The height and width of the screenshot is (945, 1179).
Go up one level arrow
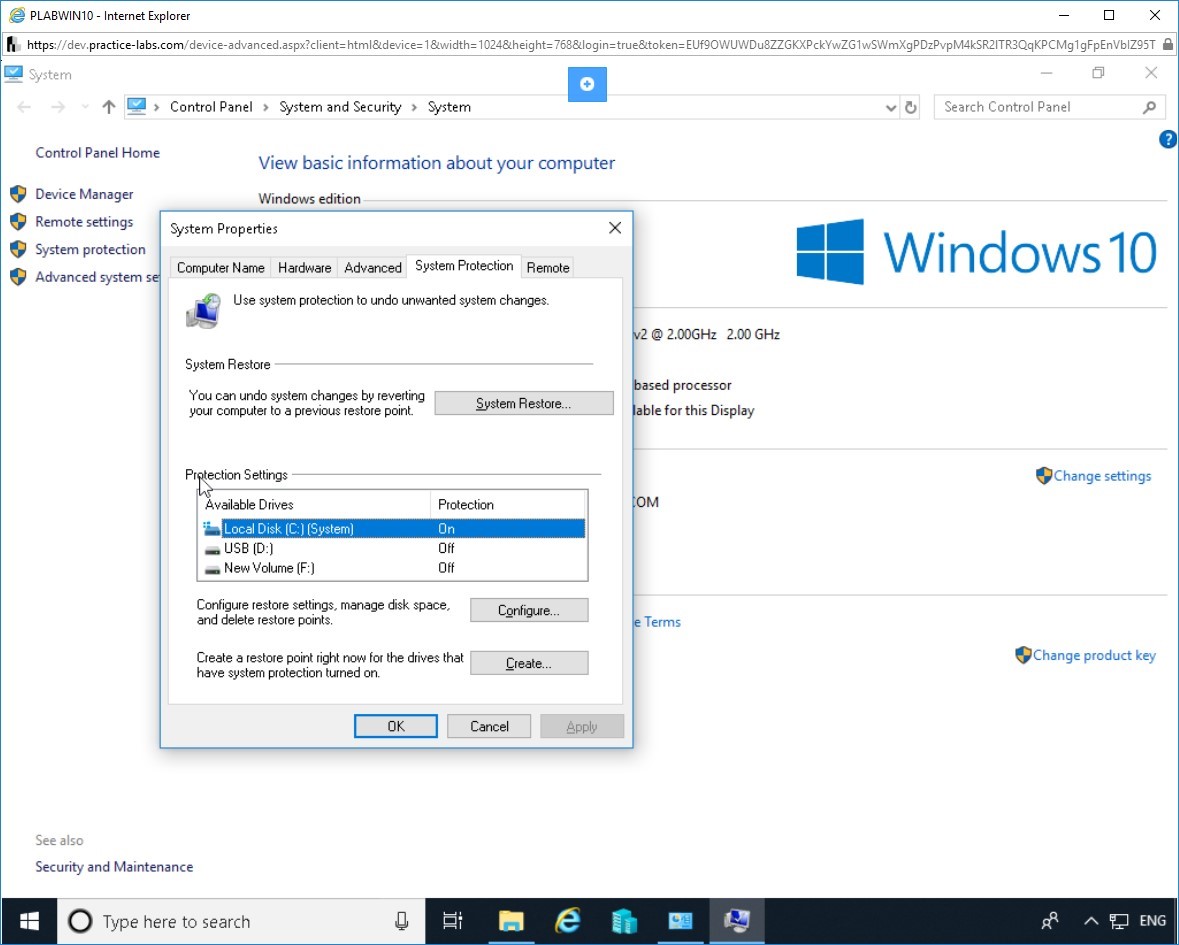tap(108, 107)
